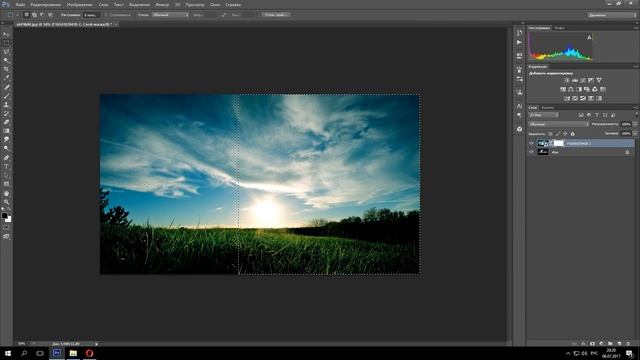Screen dimensions: 640x360
Task: Select the History Brush tool
Action: click(6, 113)
